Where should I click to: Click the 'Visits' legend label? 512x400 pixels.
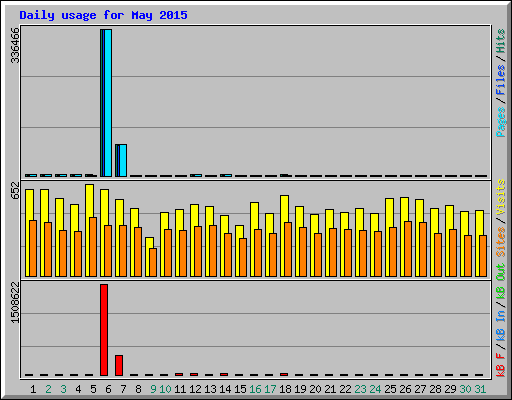(x=500, y=197)
